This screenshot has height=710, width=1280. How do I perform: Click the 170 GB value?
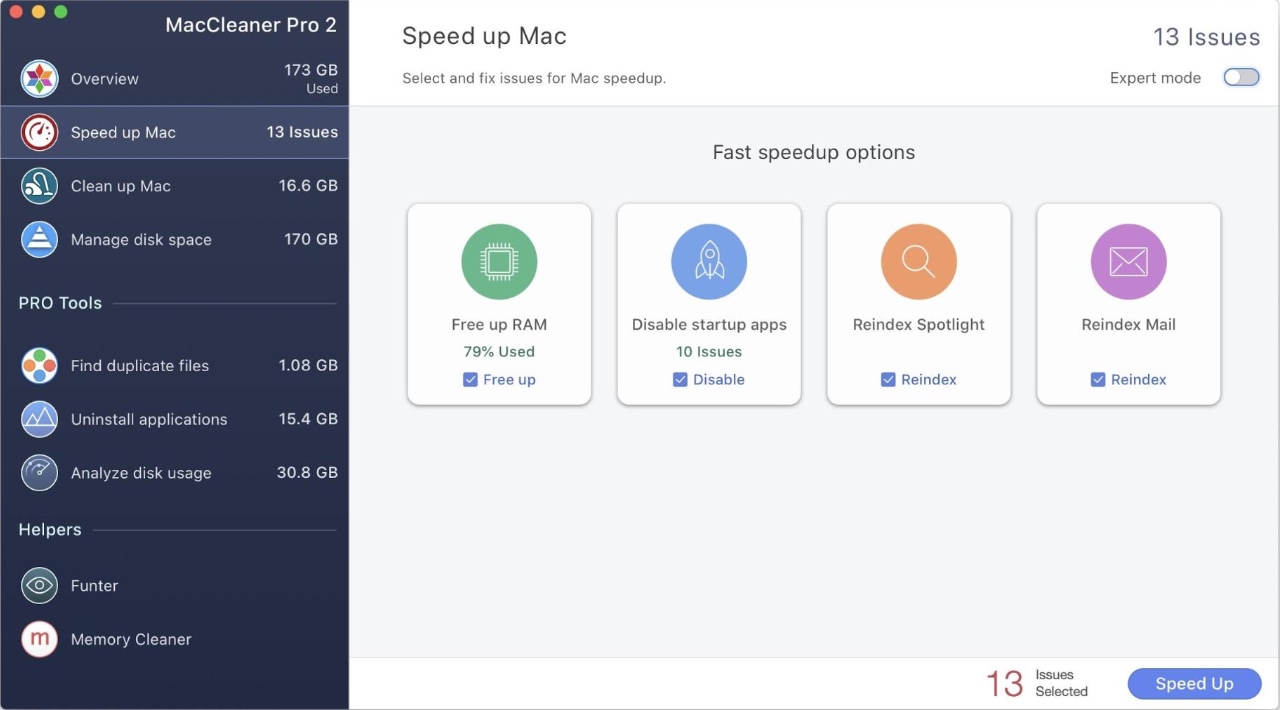pos(311,239)
